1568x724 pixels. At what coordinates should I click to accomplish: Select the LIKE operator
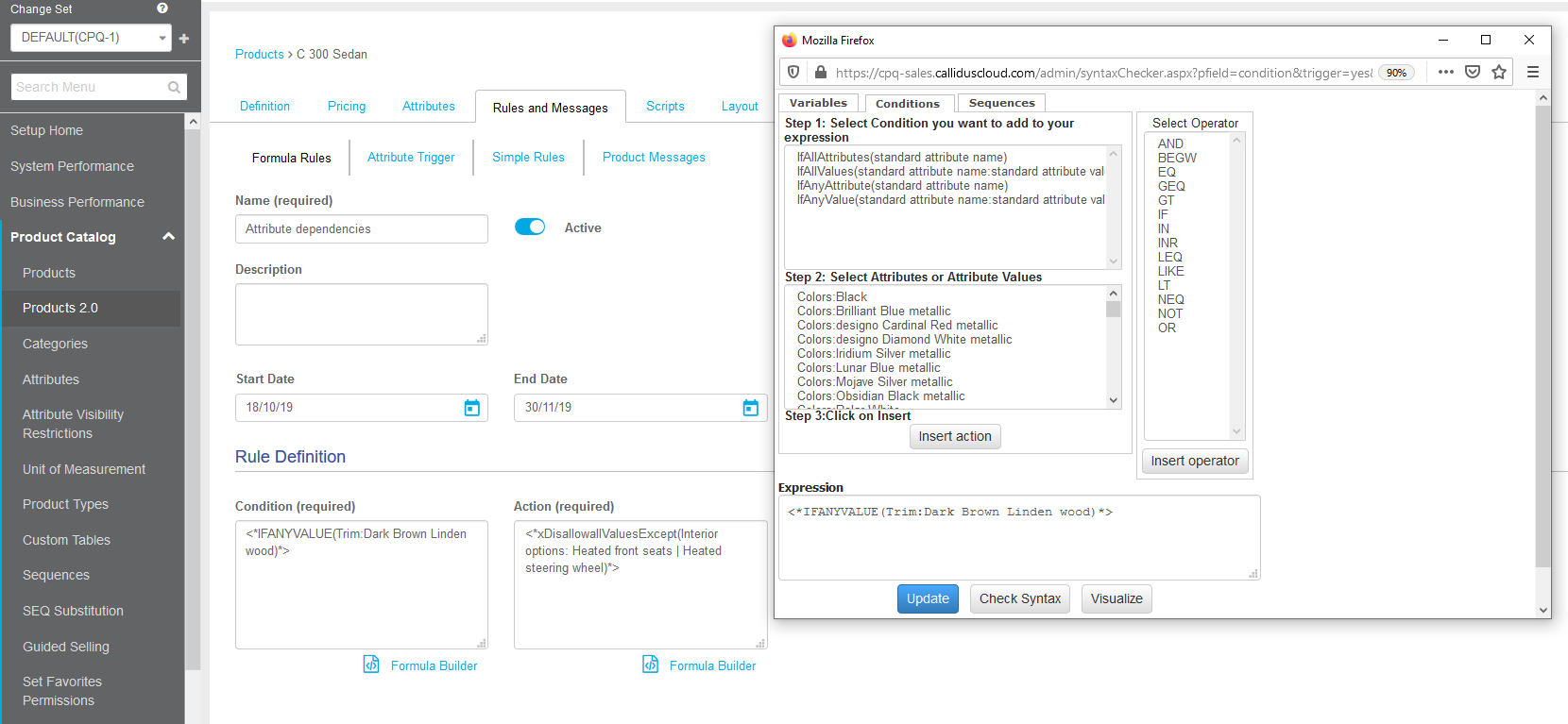pyautogui.click(x=1170, y=271)
